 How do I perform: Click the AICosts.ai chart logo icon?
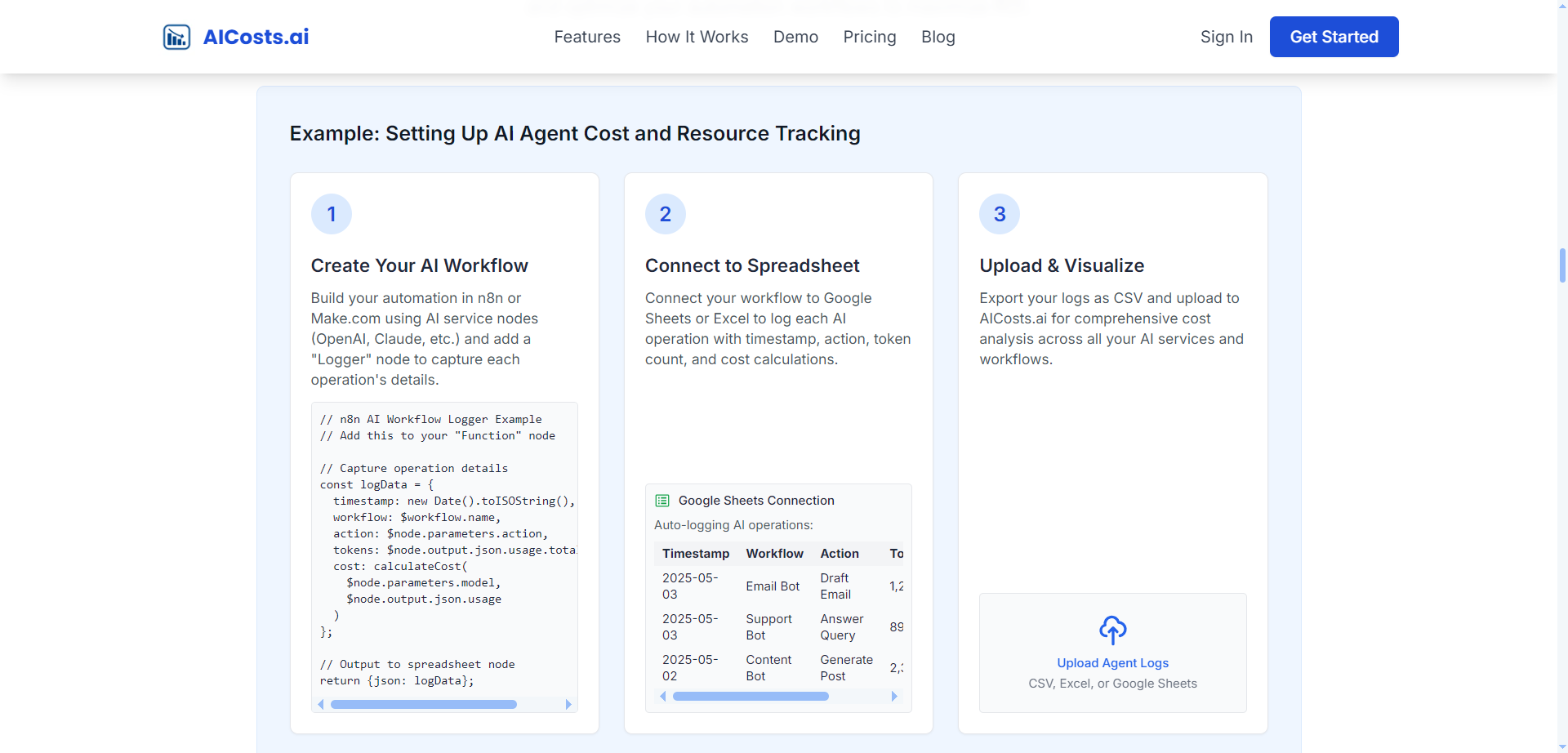(176, 37)
